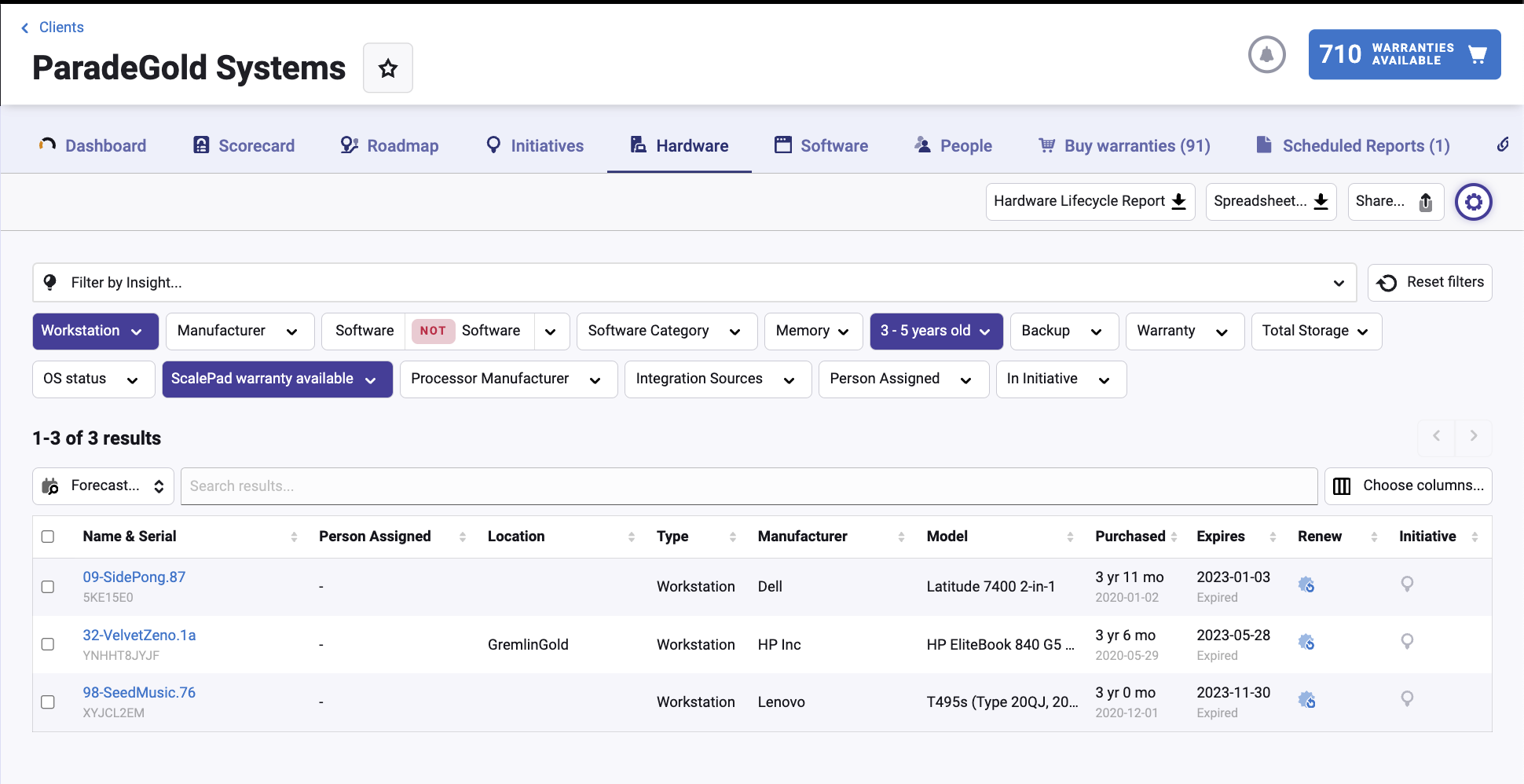Download the Hardware Lifecycle Report
This screenshot has width=1524, height=784.
pyautogui.click(x=1090, y=201)
